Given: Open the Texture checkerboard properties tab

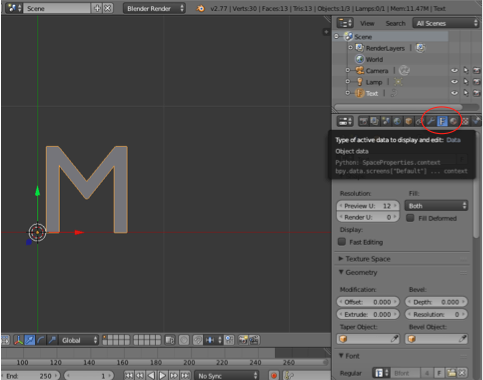Looking at the screenshot, I should (x=465, y=121).
